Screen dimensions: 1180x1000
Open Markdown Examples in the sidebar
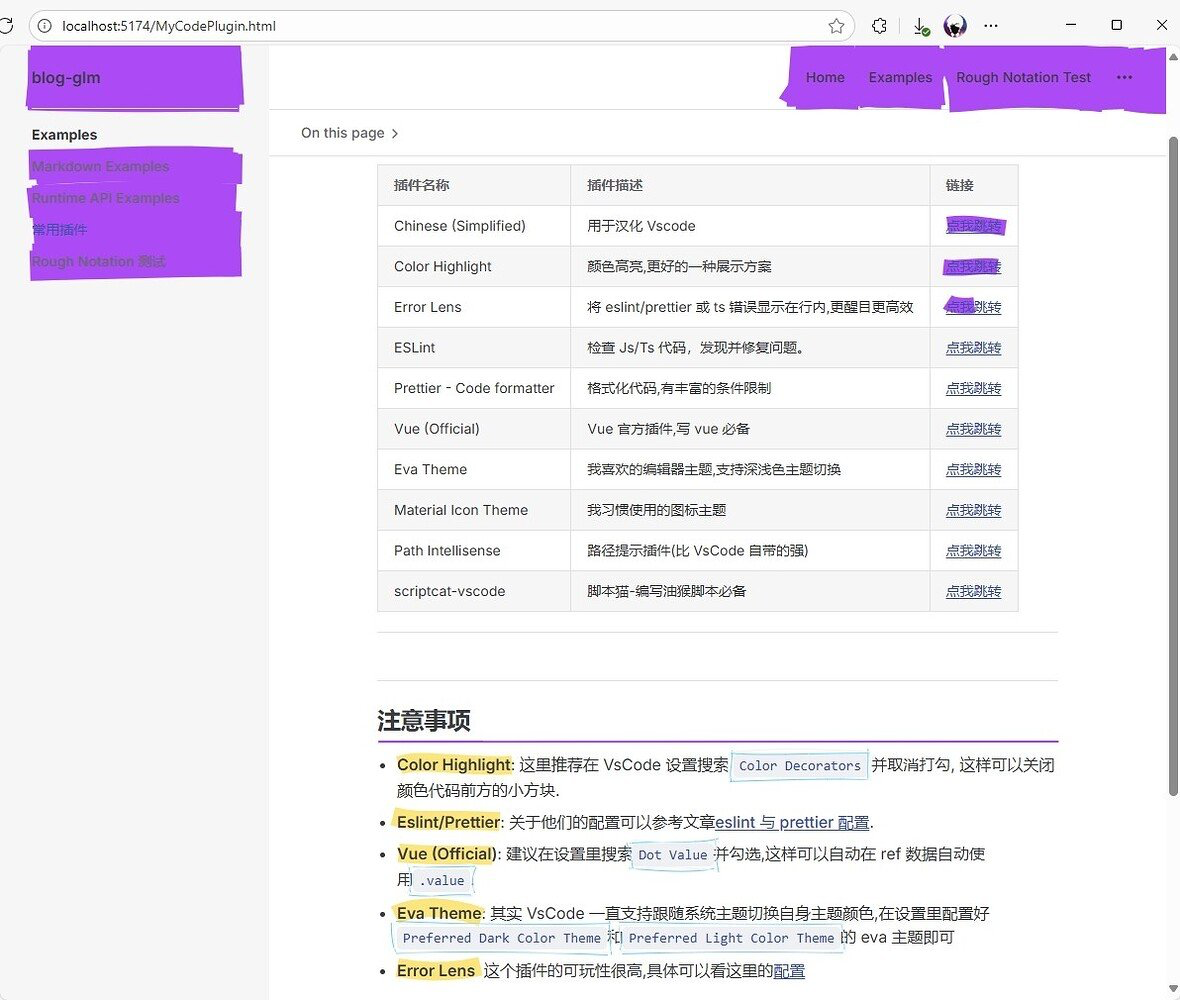pyautogui.click(x=100, y=166)
